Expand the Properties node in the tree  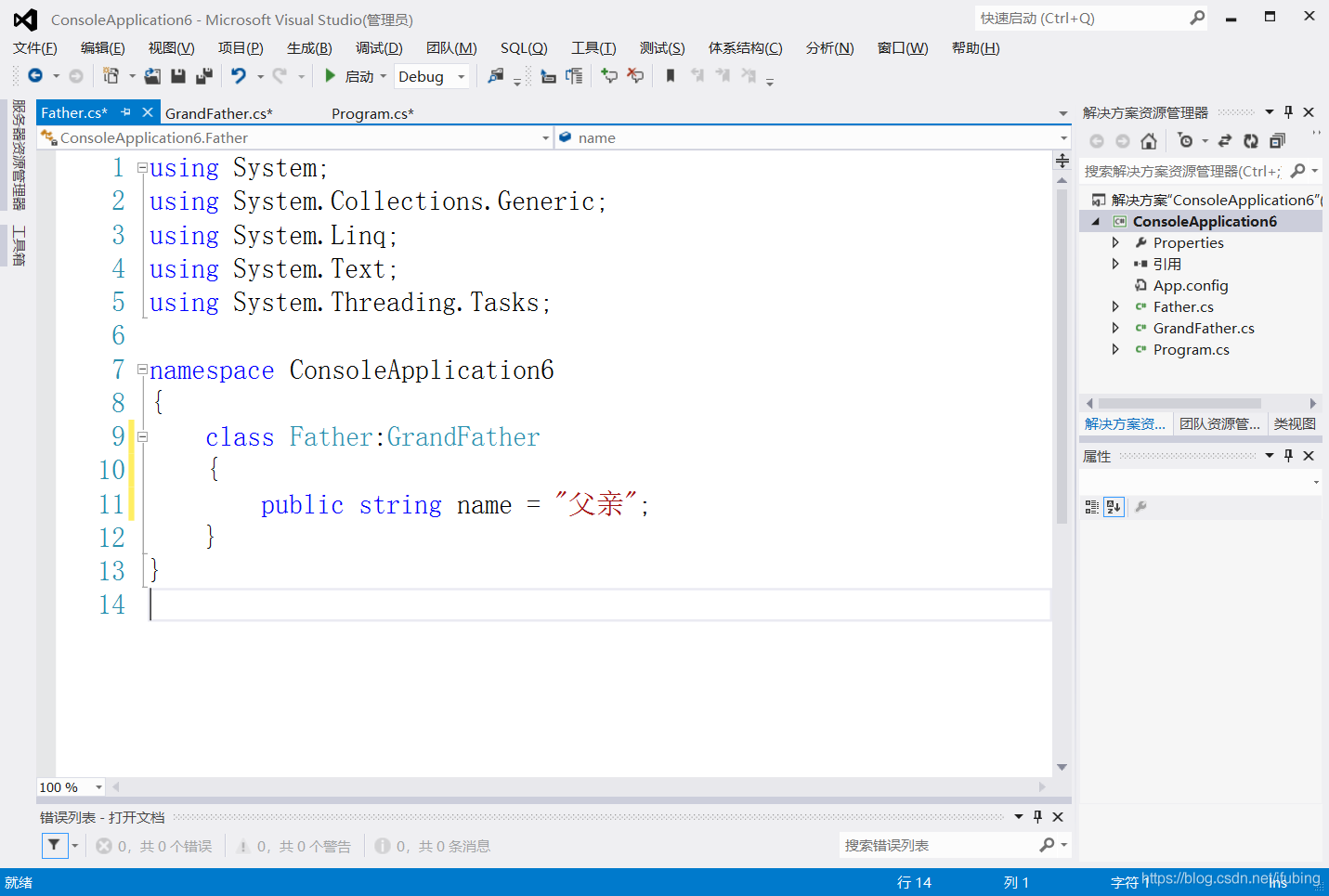(x=1115, y=242)
